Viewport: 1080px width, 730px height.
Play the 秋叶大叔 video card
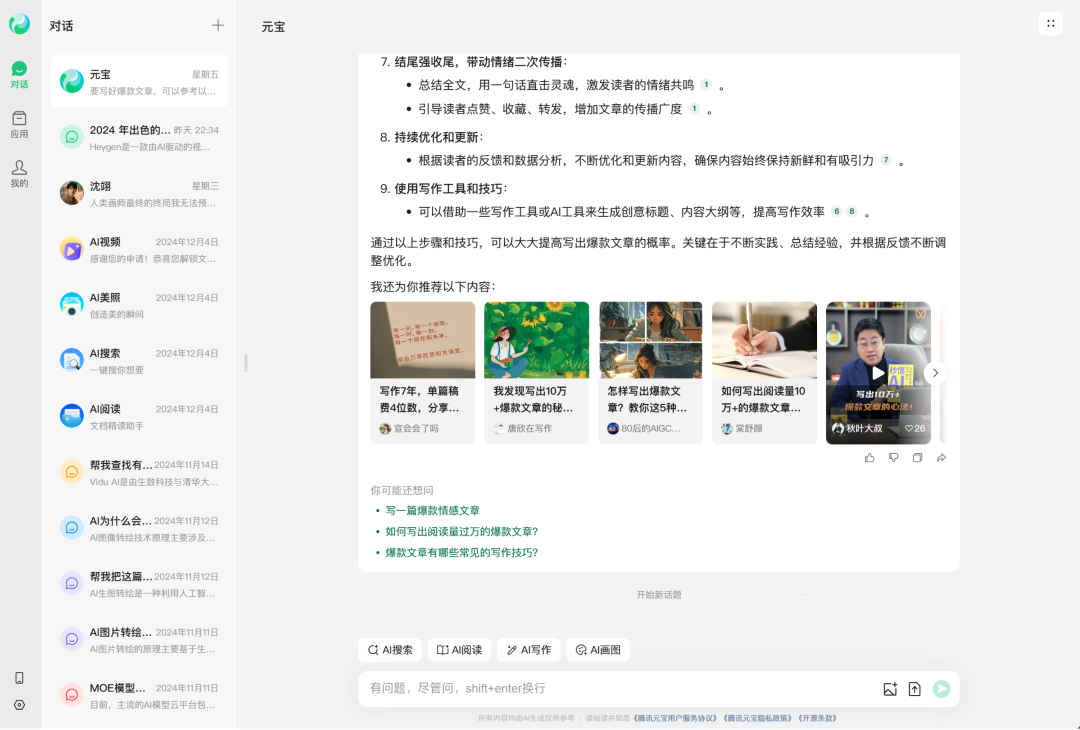pyautogui.click(x=878, y=373)
